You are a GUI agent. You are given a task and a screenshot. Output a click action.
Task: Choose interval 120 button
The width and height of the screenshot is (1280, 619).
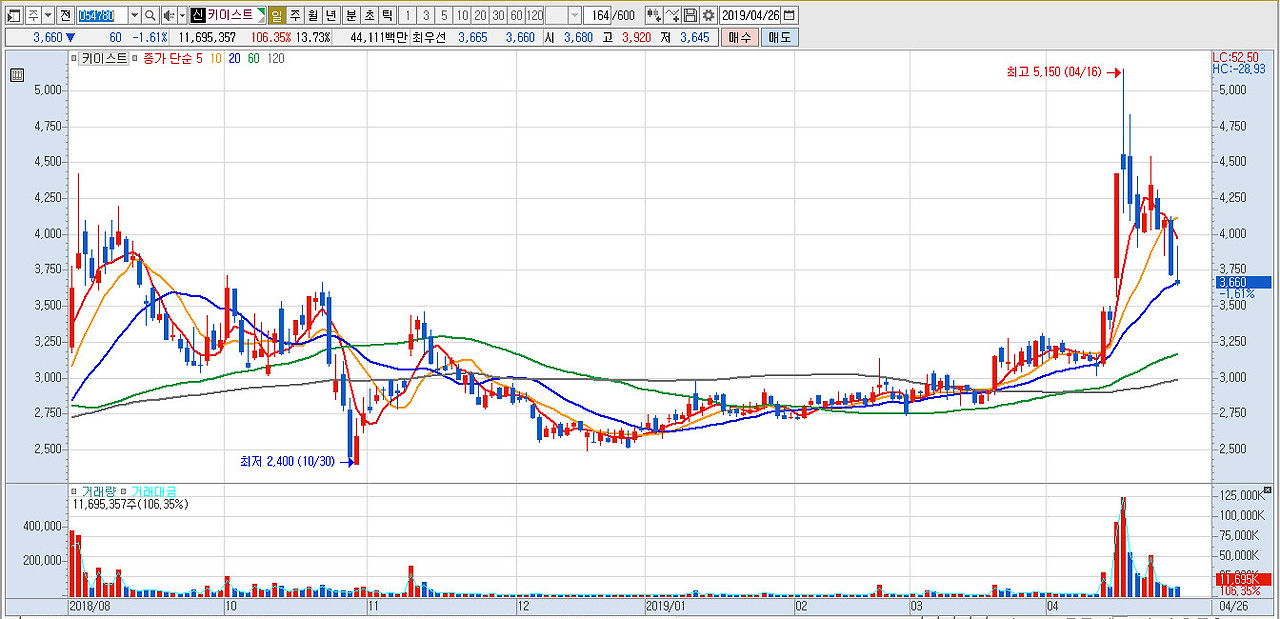(x=535, y=16)
